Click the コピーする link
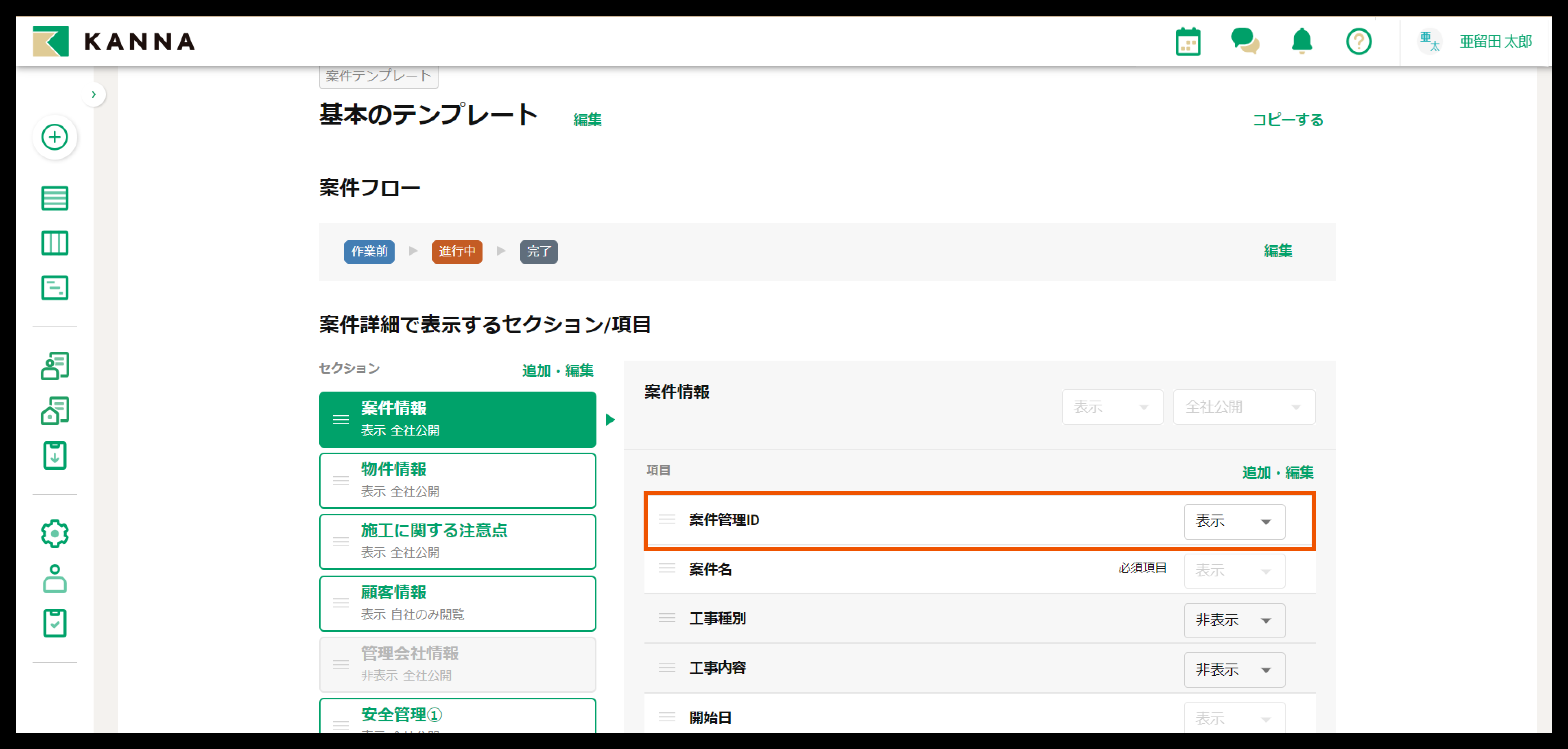This screenshot has height=749, width=1568. tap(1288, 119)
